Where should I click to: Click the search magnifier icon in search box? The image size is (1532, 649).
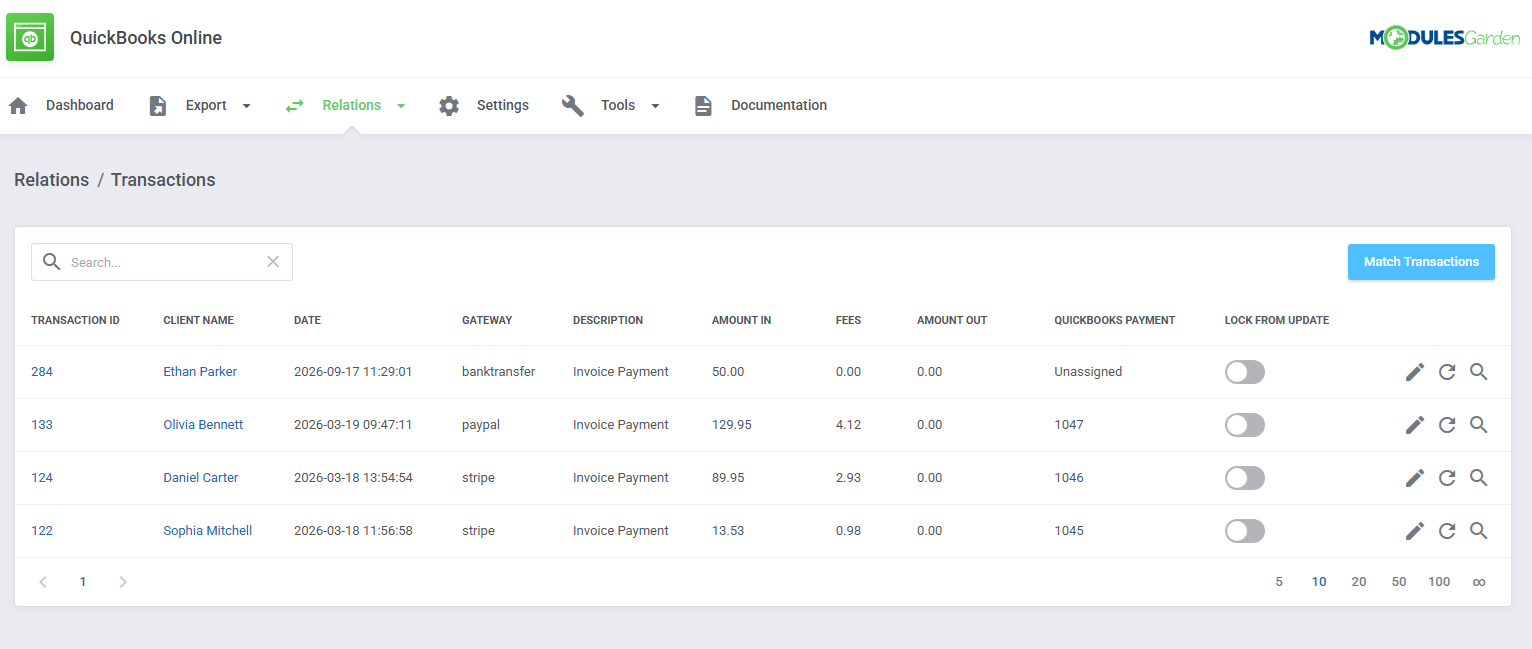[52, 262]
